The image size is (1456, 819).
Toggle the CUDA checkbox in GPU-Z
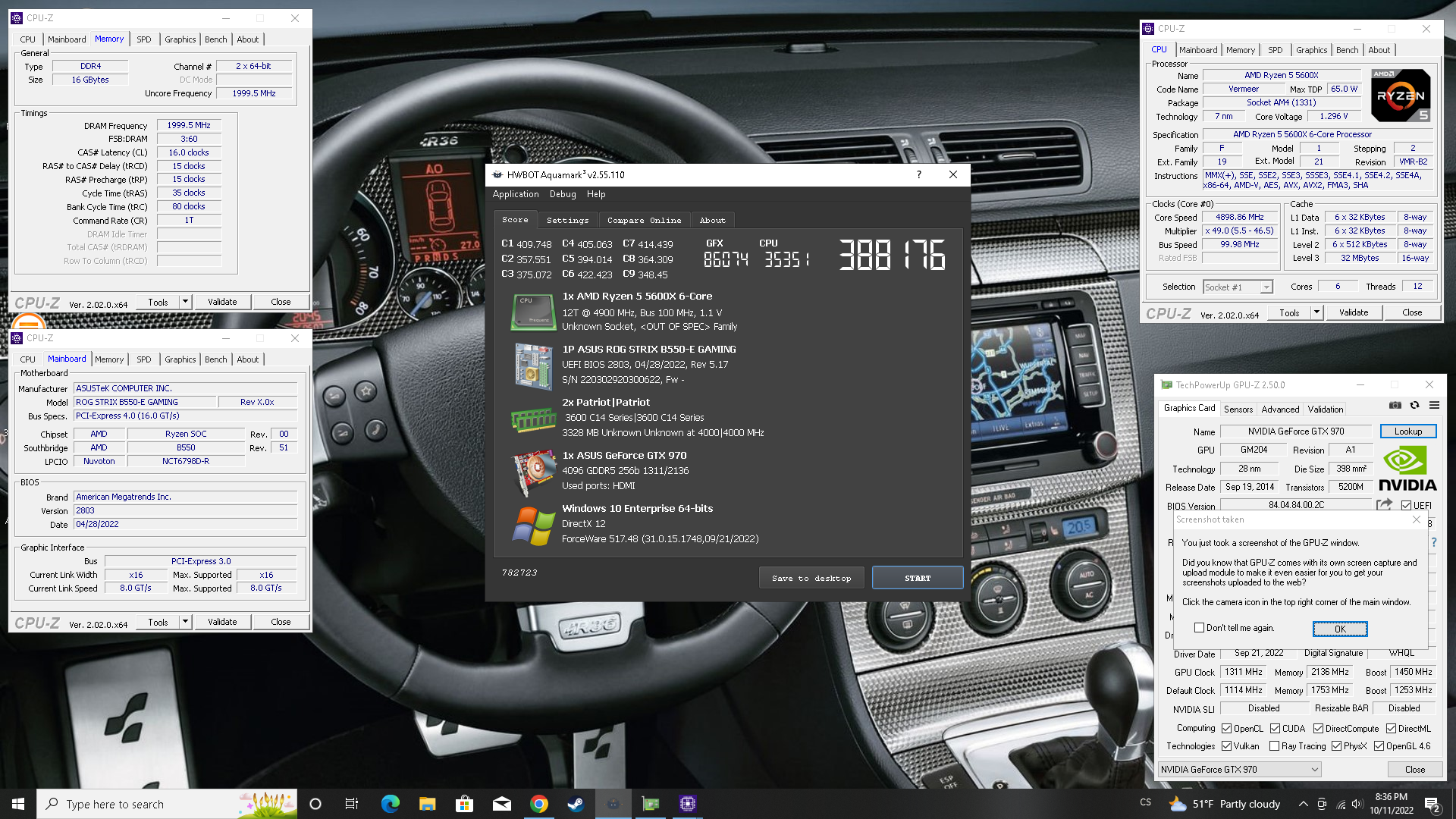point(1275,729)
